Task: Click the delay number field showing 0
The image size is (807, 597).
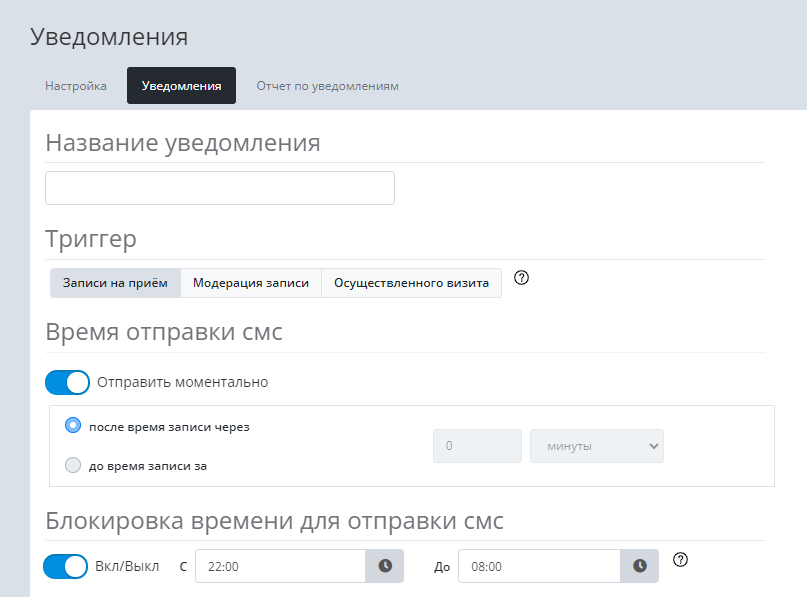Action: tap(477, 446)
